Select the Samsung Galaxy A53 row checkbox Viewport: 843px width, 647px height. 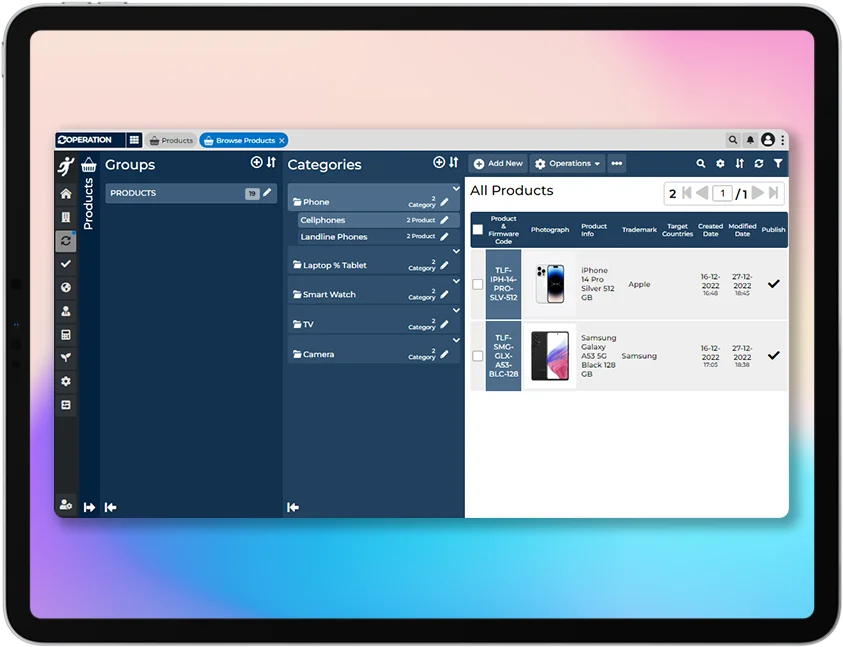477,356
